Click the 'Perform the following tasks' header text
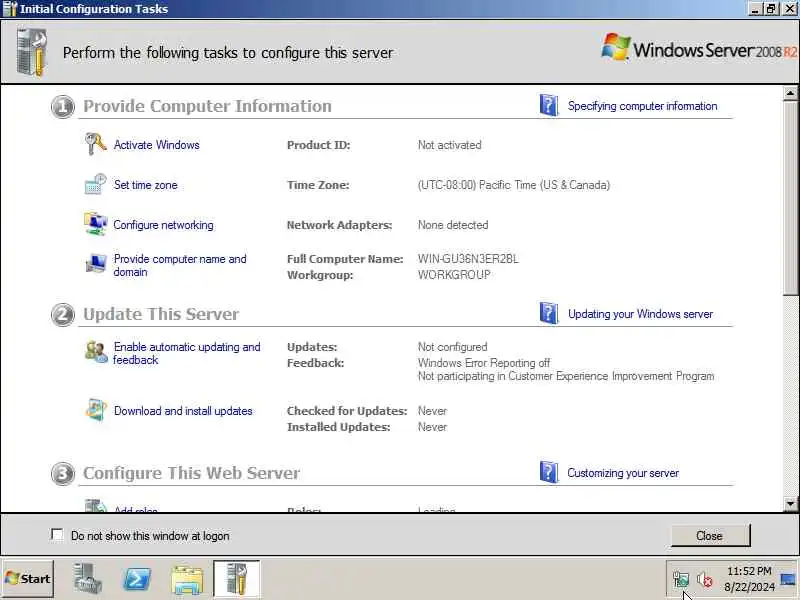The image size is (800, 600). [x=228, y=53]
